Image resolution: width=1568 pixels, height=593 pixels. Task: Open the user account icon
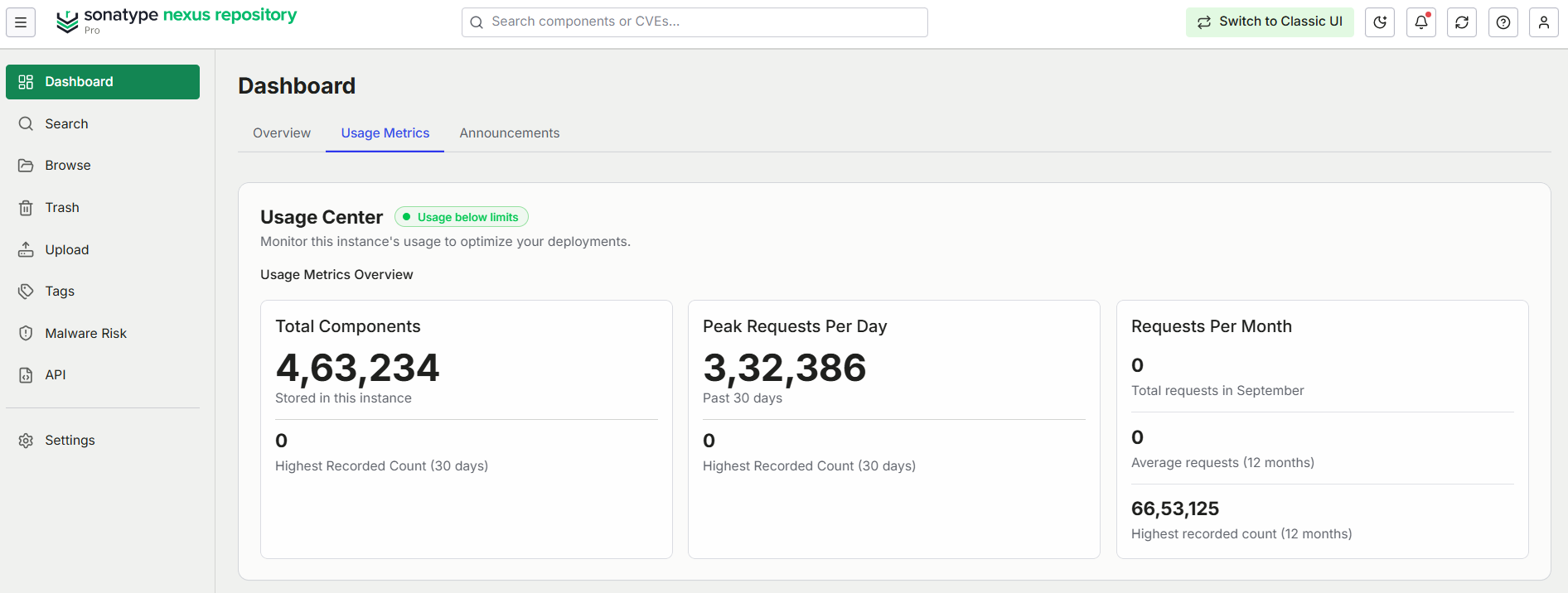click(x=1544, y=22)
